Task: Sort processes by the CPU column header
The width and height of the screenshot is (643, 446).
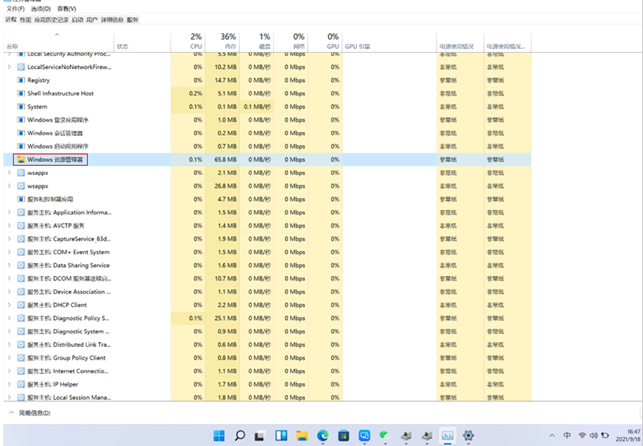Action: [x=196, y=42]
